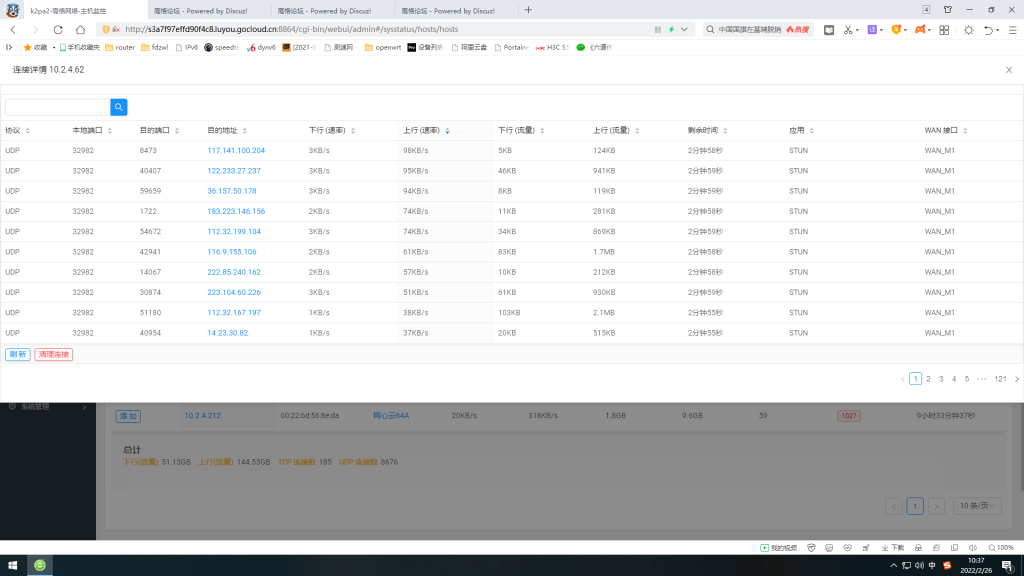Open the router bookmarks folder
Screen dimensions: 1024x576
[120, 48]
